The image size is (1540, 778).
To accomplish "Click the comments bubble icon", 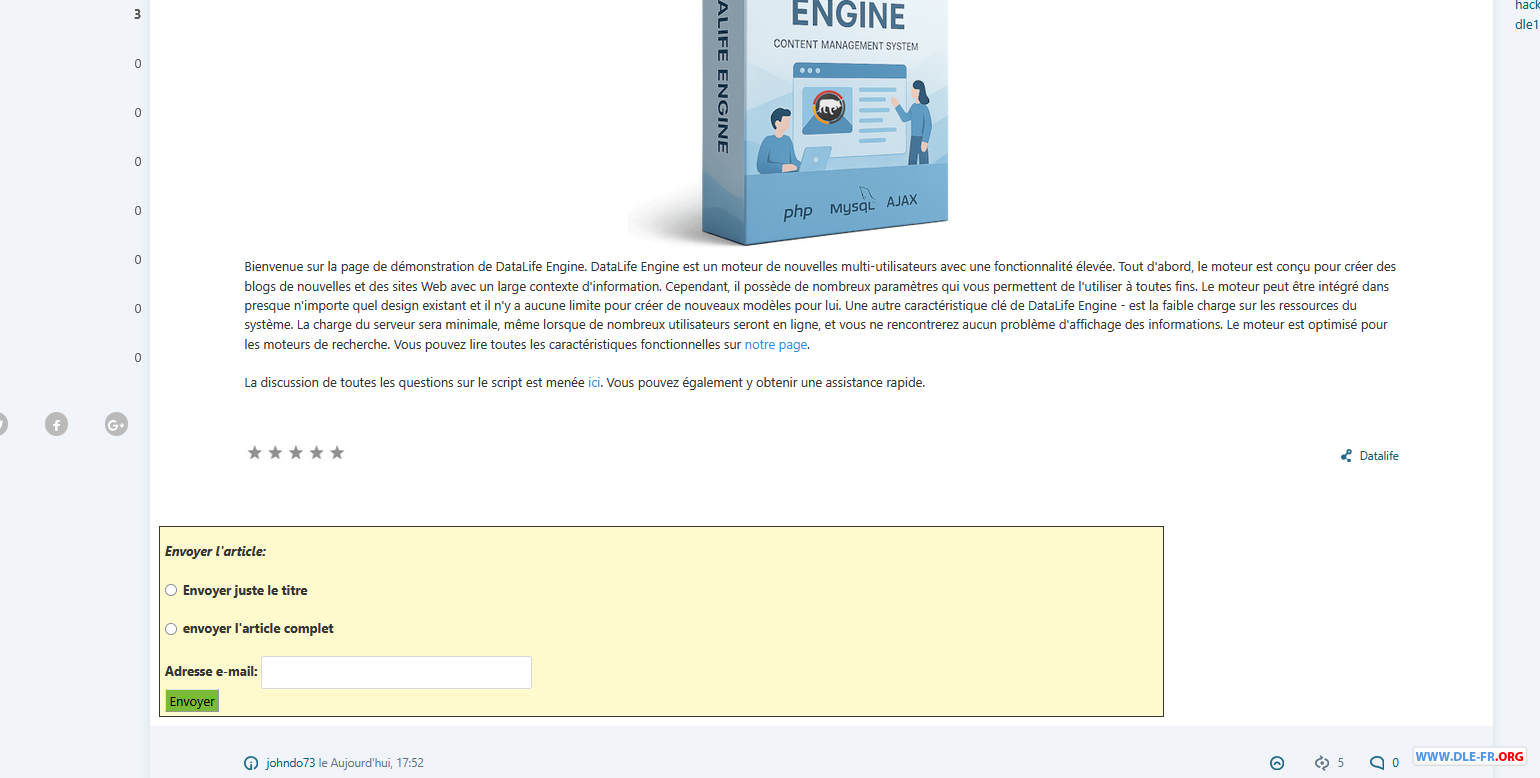I will coord(1377,763).
